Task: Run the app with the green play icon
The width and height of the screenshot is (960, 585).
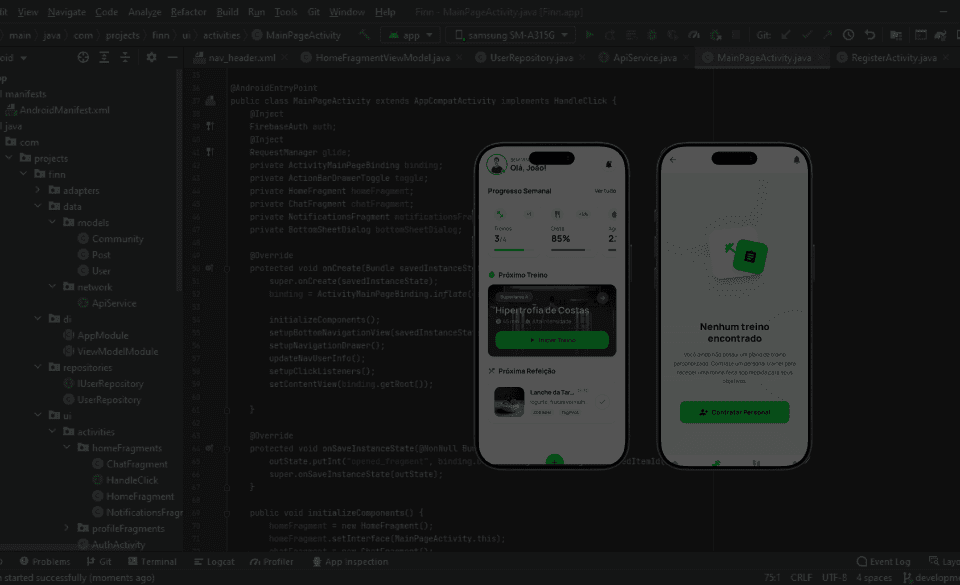Action: 590,35
